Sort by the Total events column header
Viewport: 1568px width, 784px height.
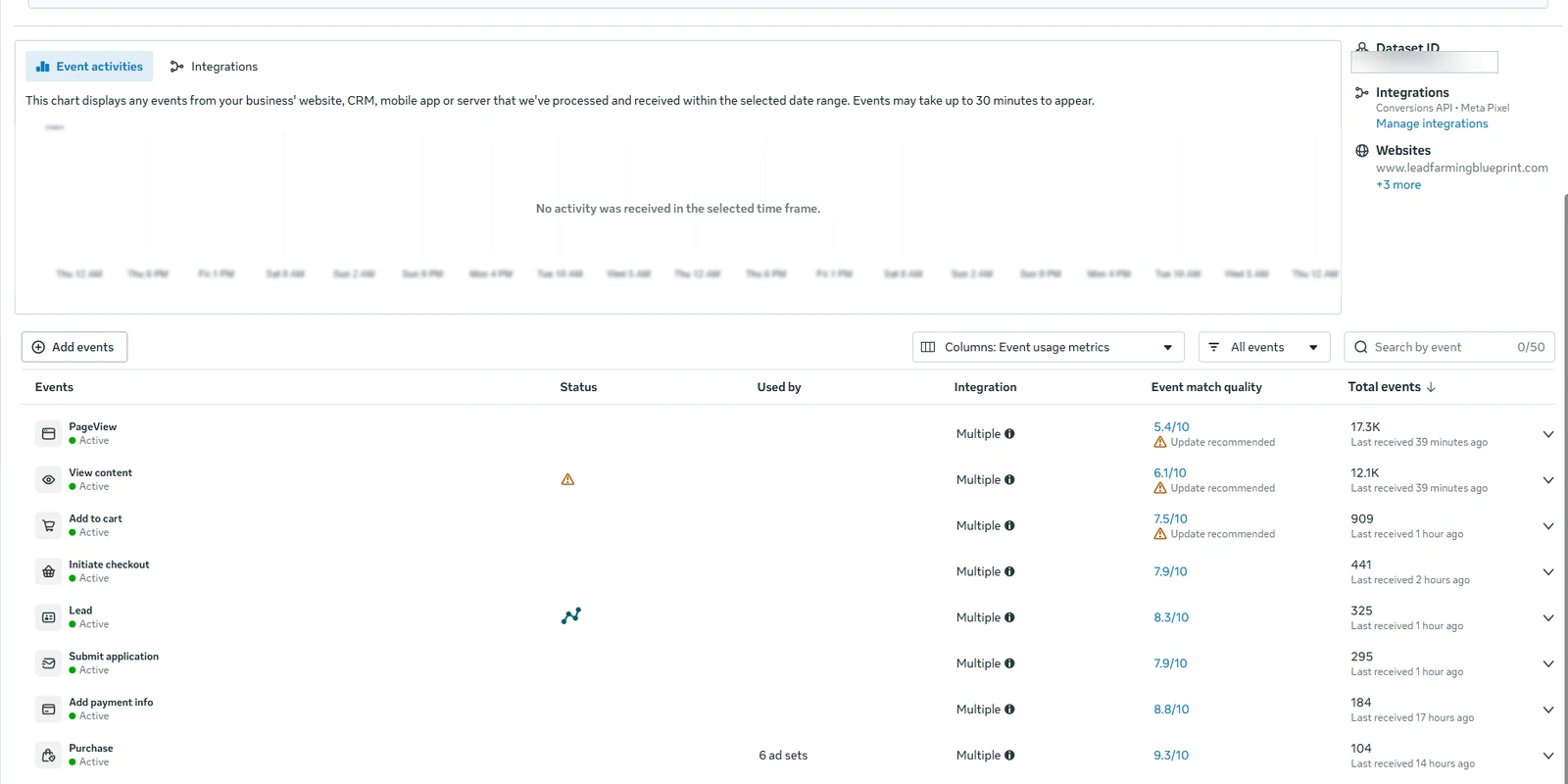(1392, 387)
